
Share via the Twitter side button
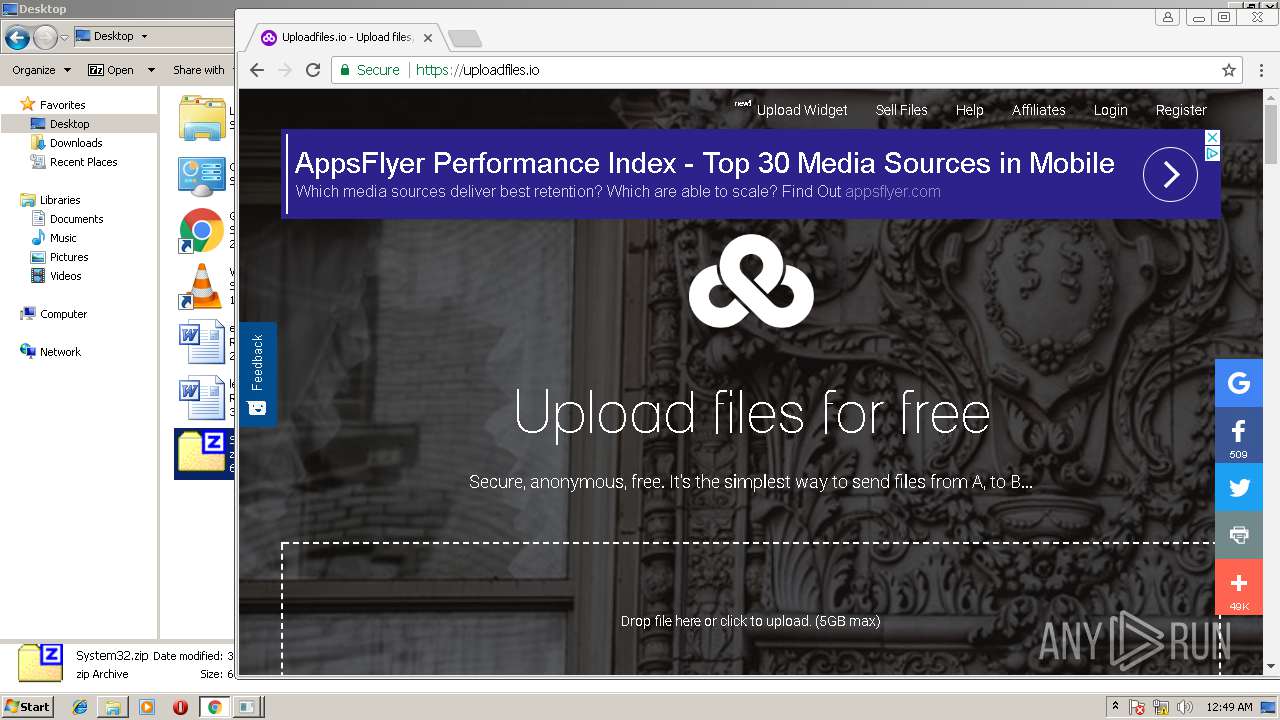[x=1239, y=488]
